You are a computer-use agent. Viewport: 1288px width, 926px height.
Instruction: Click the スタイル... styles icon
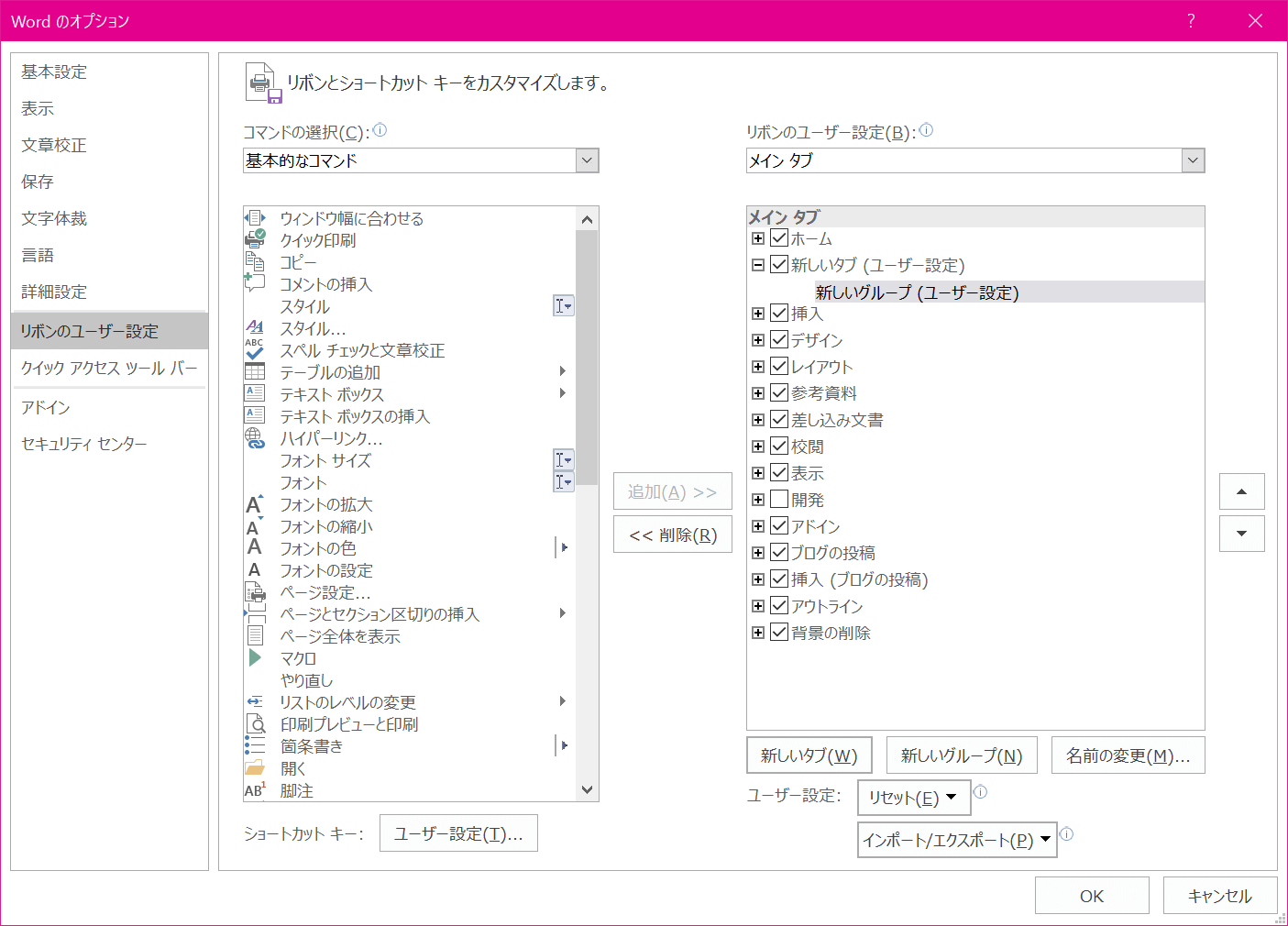[255, 327]
